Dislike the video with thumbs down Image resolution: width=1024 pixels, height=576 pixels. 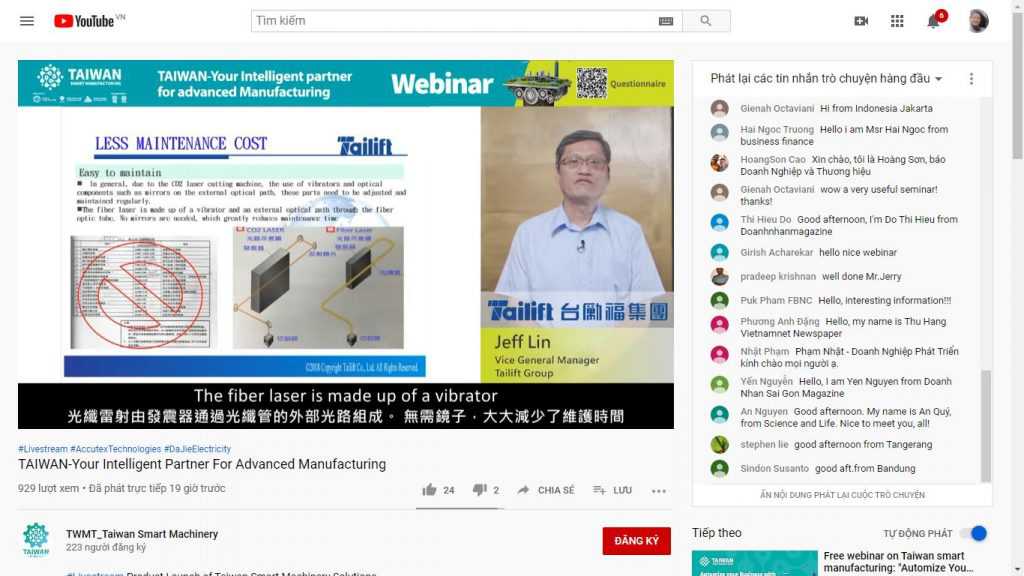[x=479, y=490]
